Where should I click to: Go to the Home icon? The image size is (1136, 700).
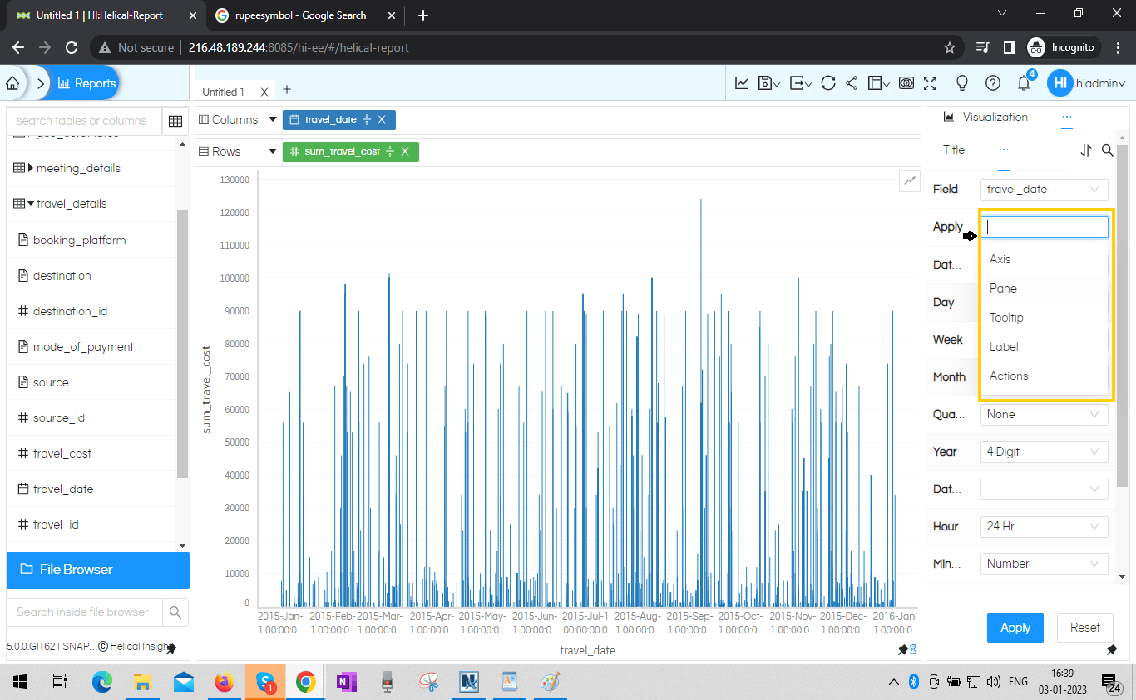pyautogui.click(x=13, y=83)
